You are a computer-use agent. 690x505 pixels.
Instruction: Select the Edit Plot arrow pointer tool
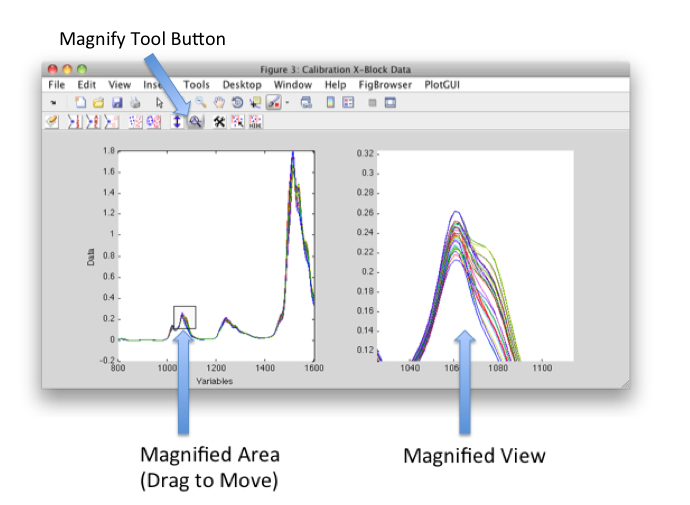(x=159, y=103)
